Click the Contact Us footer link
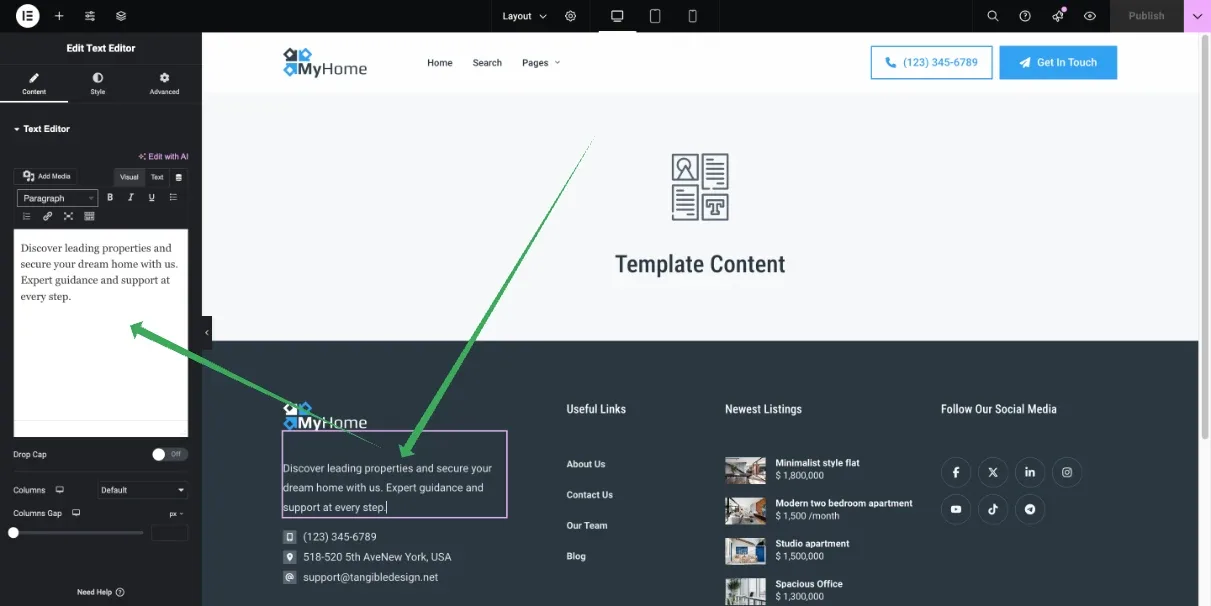This screenshot has height=606, width=1211. pyautogui.click(x=590, y=495)
